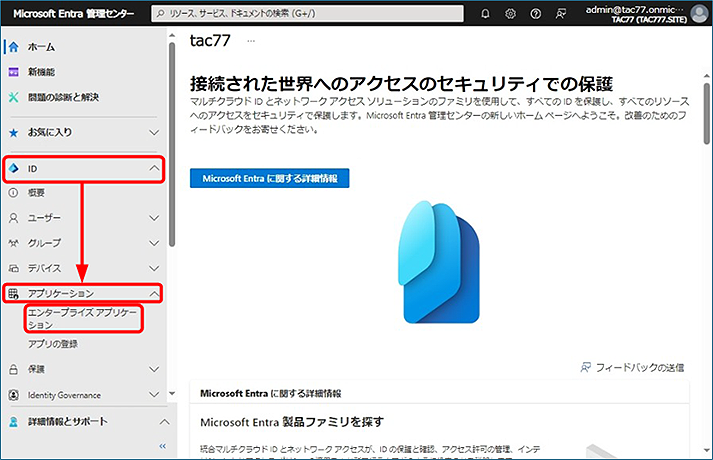Open the account avatar in top right
The width and height of the screenshot is (713, 460).
tap(699, 14)
